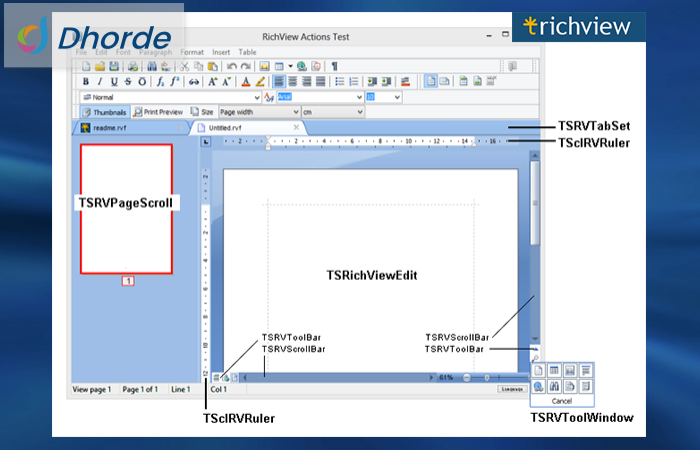Screen dimensions: 700x450
Task: Click the zoom slider handle
Action: point(487,378)
